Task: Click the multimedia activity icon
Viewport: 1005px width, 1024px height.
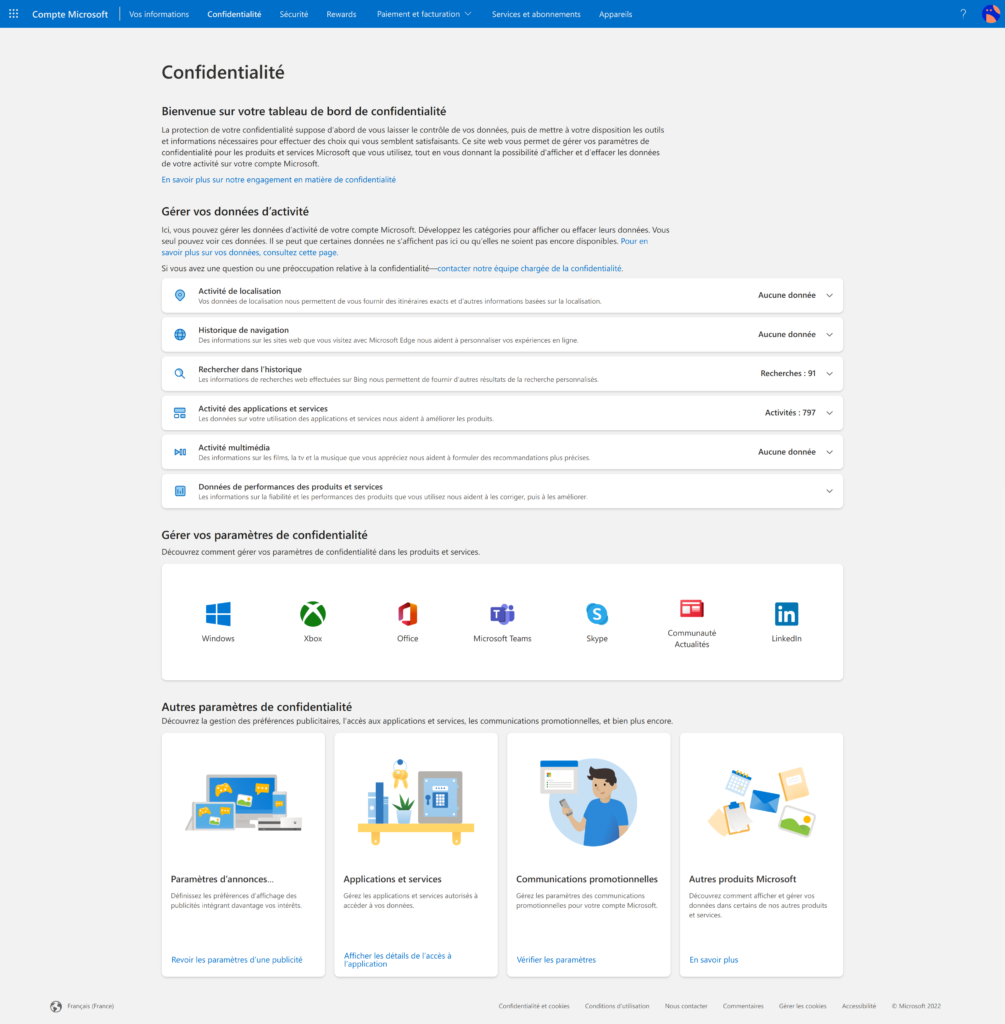Action: tap(180, 452)
